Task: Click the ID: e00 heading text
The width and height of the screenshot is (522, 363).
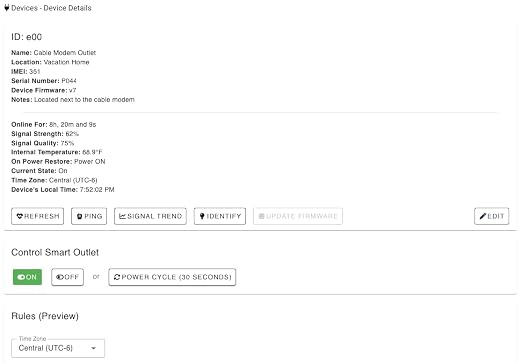Action: [x=27, y=37]
